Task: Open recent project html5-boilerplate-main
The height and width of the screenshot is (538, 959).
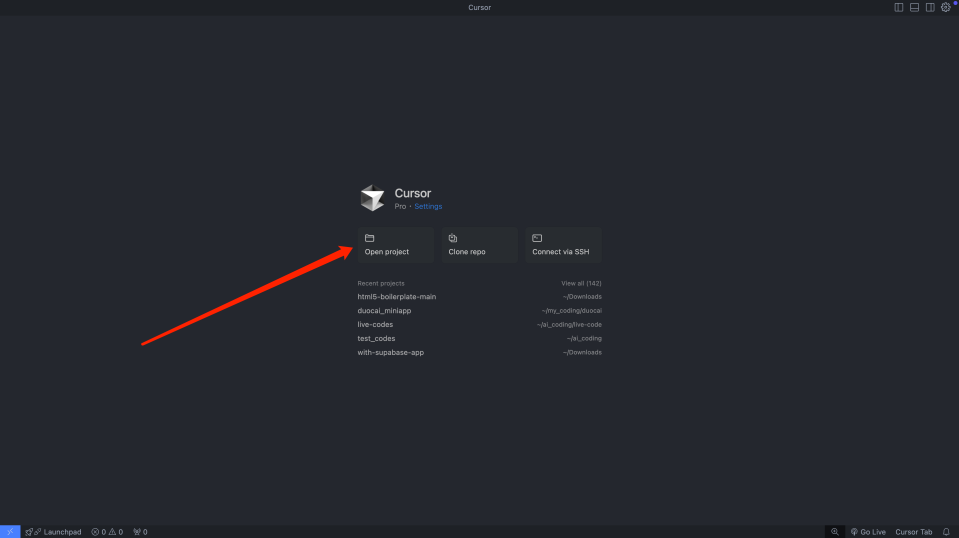Action: coord(397,297)
